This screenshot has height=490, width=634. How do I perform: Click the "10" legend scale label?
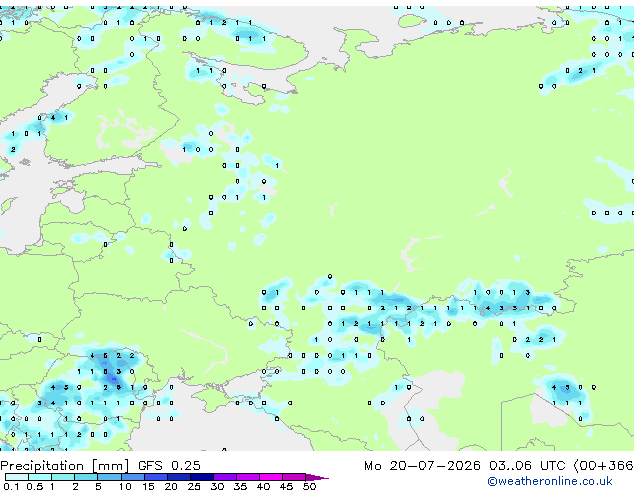tap(125, 486)
